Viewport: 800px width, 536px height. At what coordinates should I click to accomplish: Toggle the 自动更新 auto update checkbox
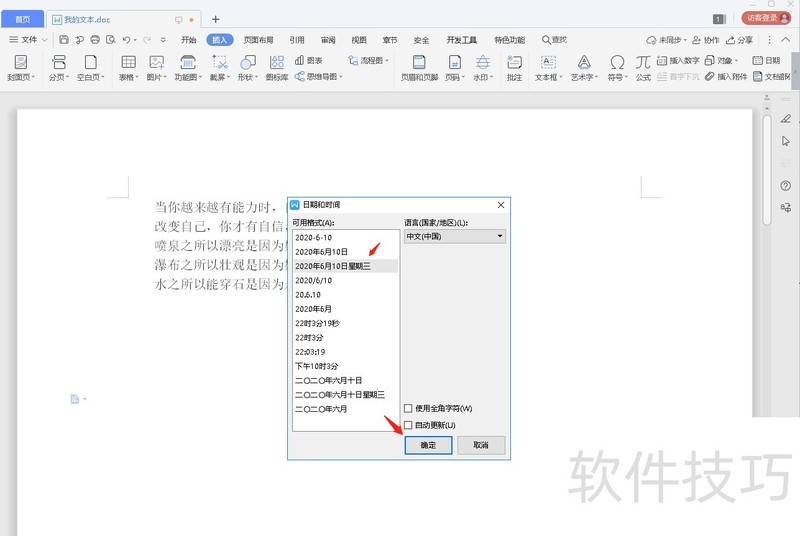[408, 425]
